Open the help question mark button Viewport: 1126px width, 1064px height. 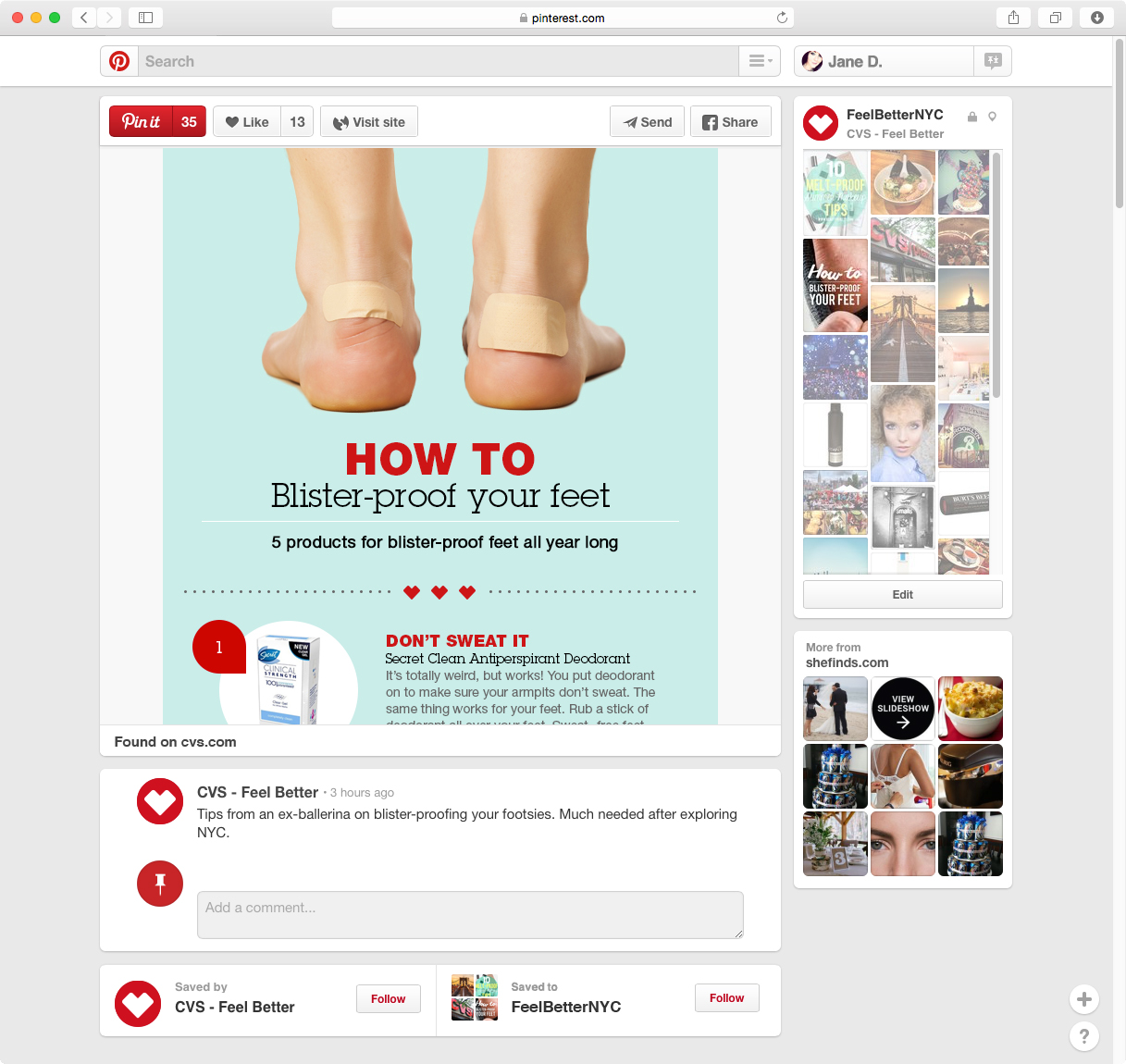click(x=1084, y=1036)
